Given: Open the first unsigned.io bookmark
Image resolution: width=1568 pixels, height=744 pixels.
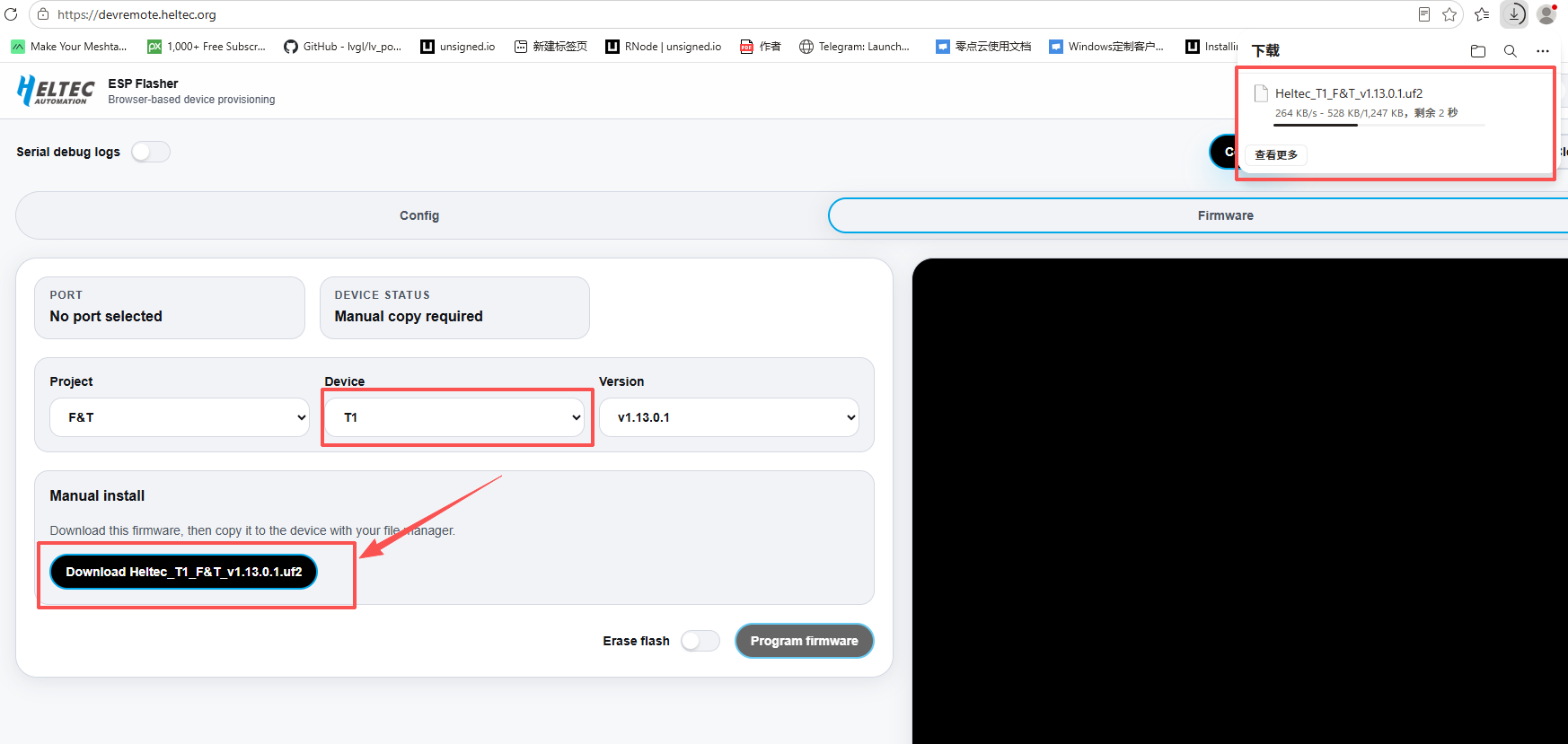Looking at the screenshot, I should (458, 47).
